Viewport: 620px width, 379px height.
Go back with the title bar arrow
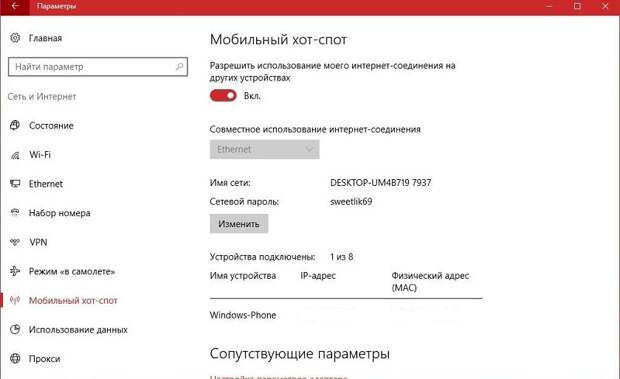(15, 6)
